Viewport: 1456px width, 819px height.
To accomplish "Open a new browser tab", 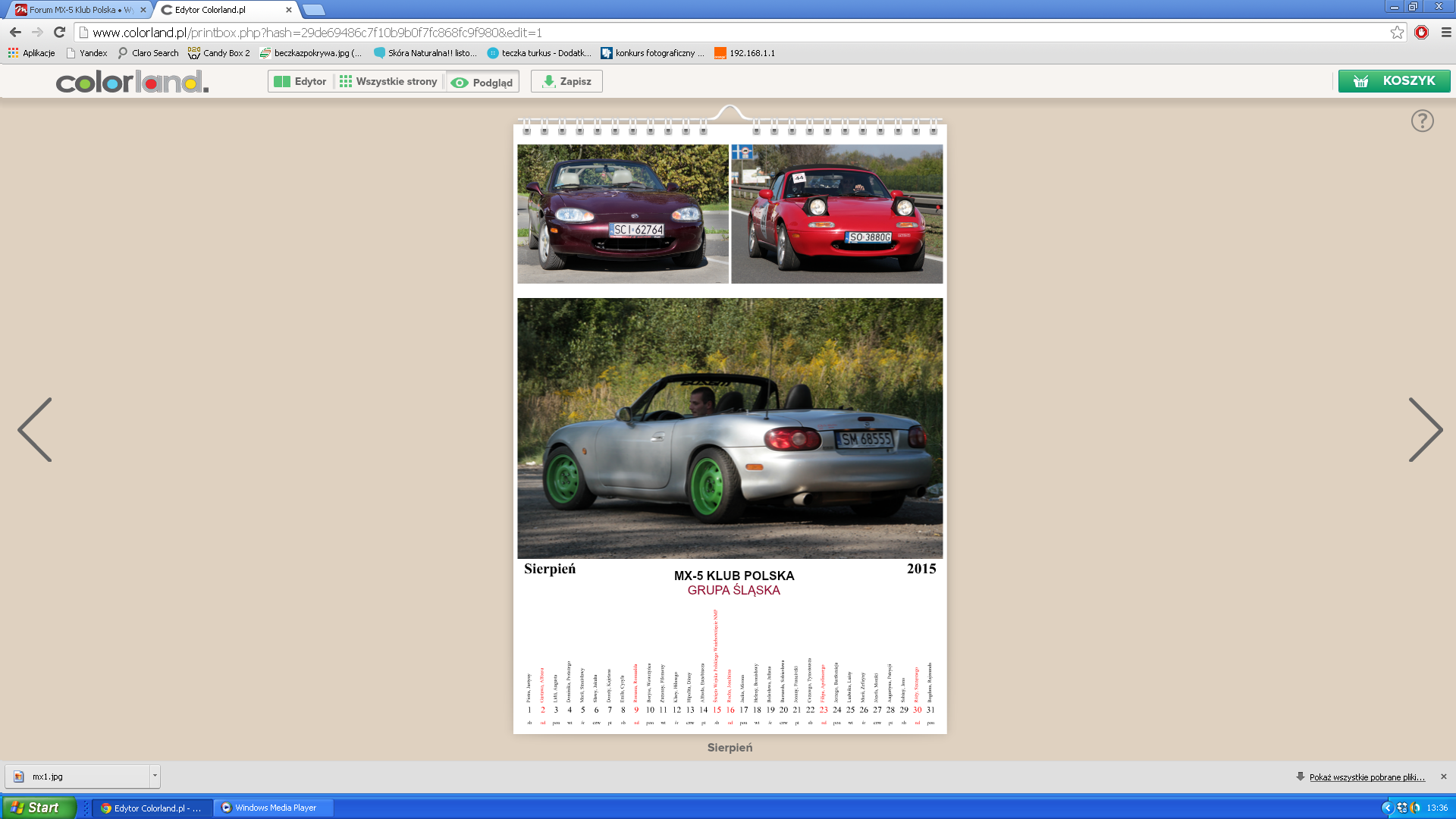I will click(314, 10).
